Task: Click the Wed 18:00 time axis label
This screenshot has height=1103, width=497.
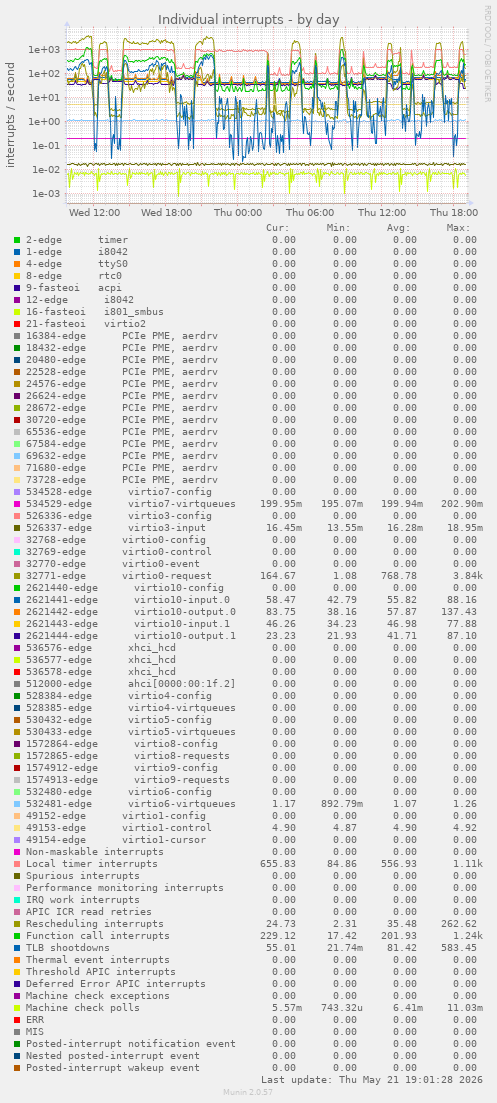Action: pyautogui.click(x=166, y=212)
